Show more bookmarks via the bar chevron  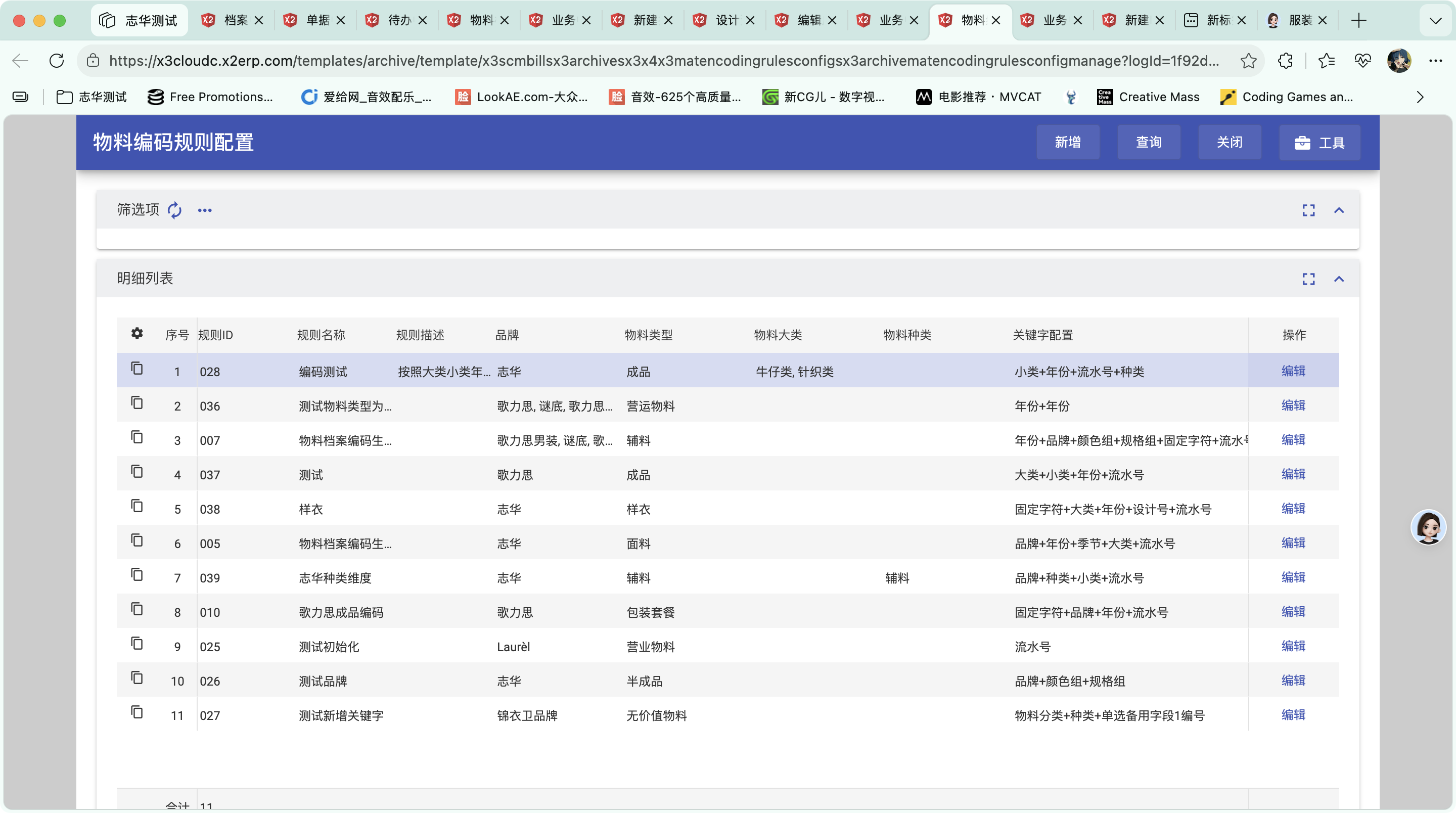[1420, 97]
